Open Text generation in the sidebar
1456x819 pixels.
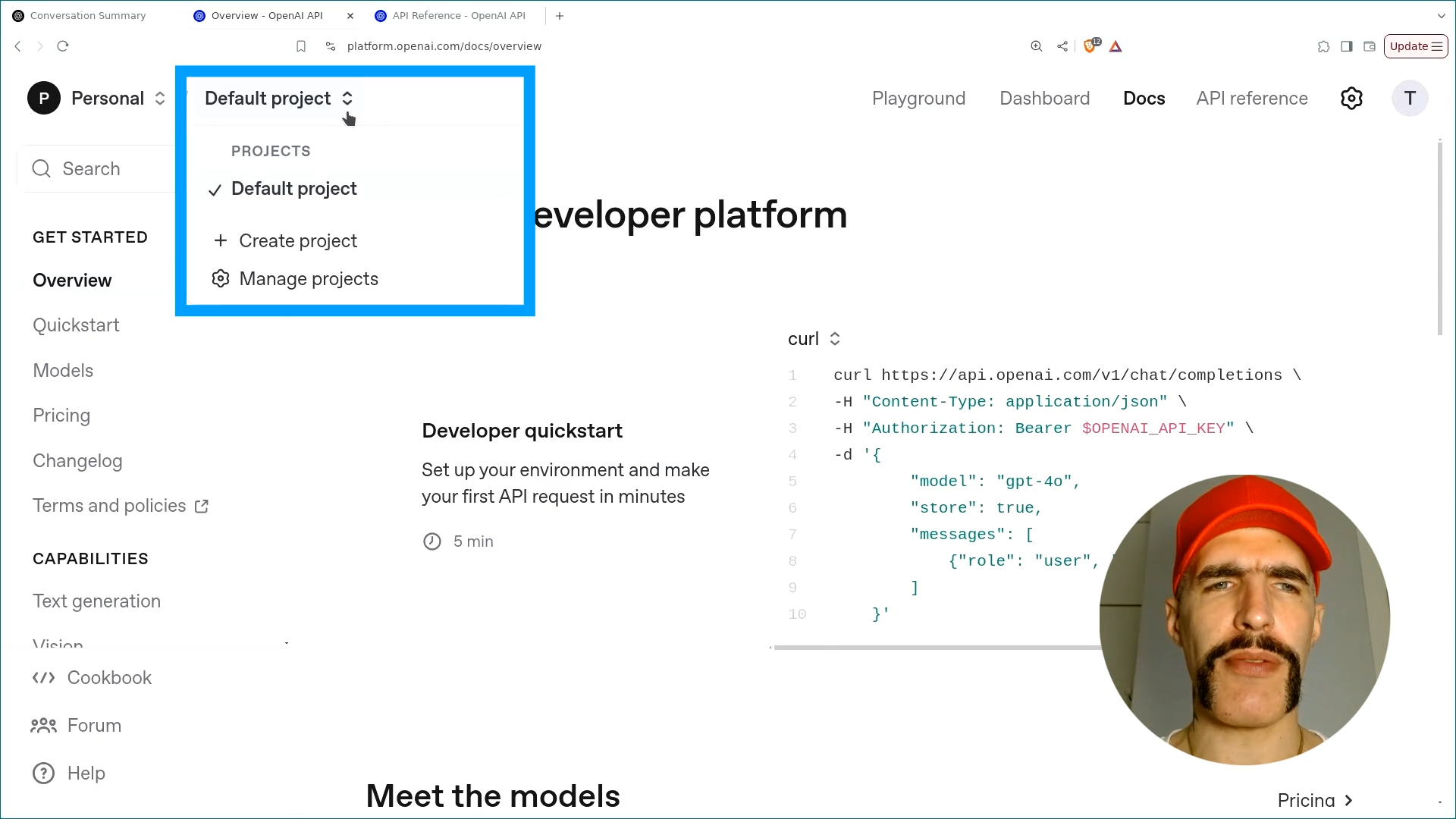coord(96,601)
